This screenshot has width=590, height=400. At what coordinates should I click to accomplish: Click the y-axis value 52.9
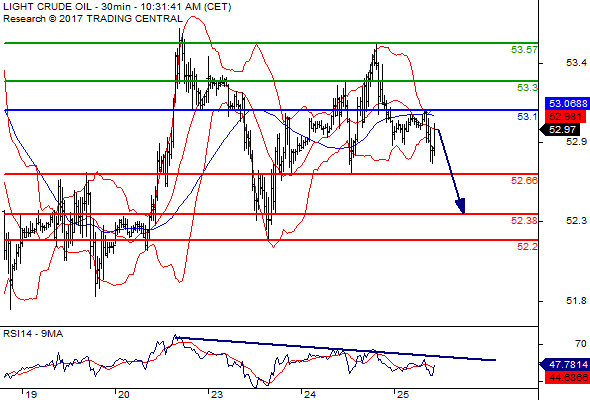point(576,141)
